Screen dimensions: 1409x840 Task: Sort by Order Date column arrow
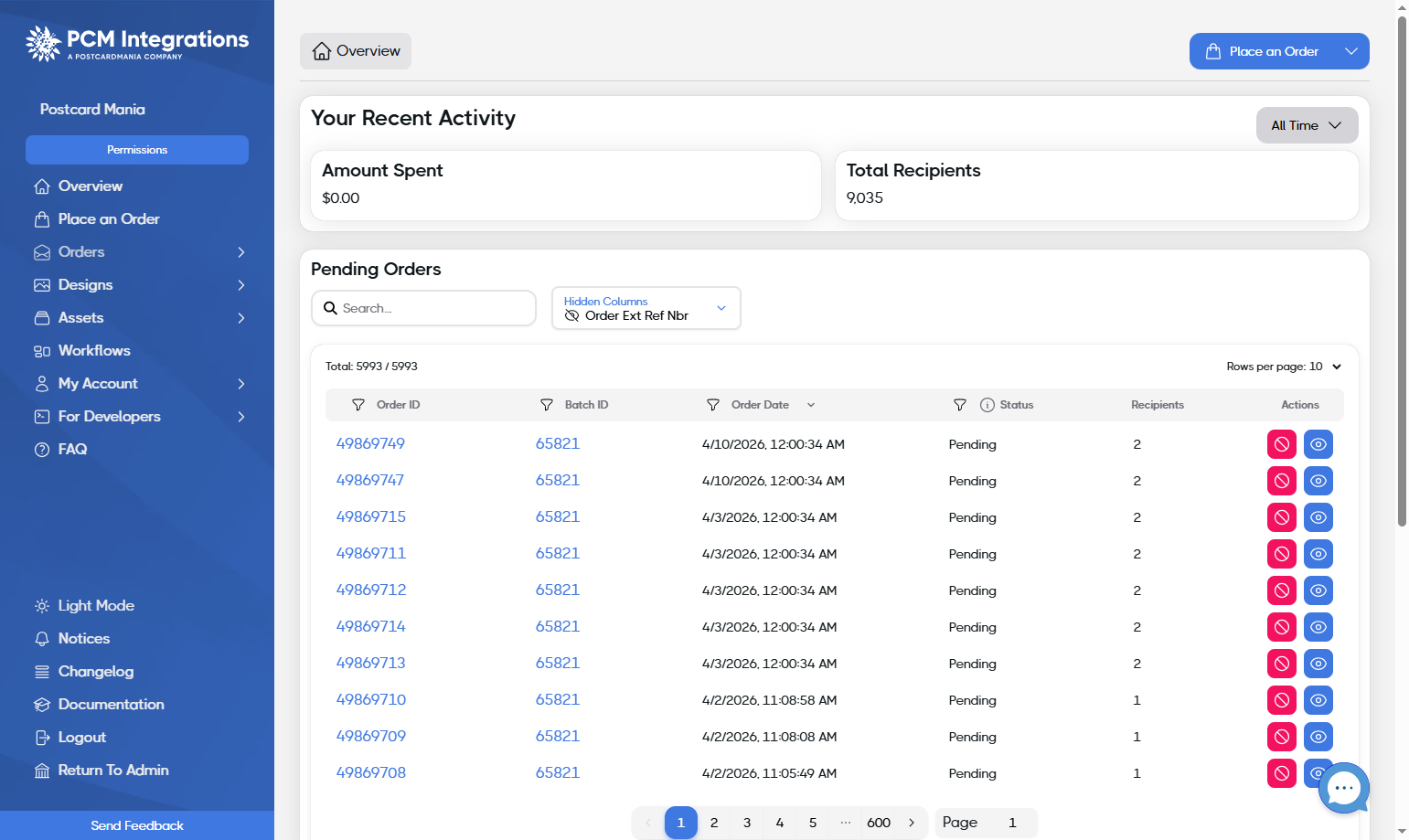811,405
